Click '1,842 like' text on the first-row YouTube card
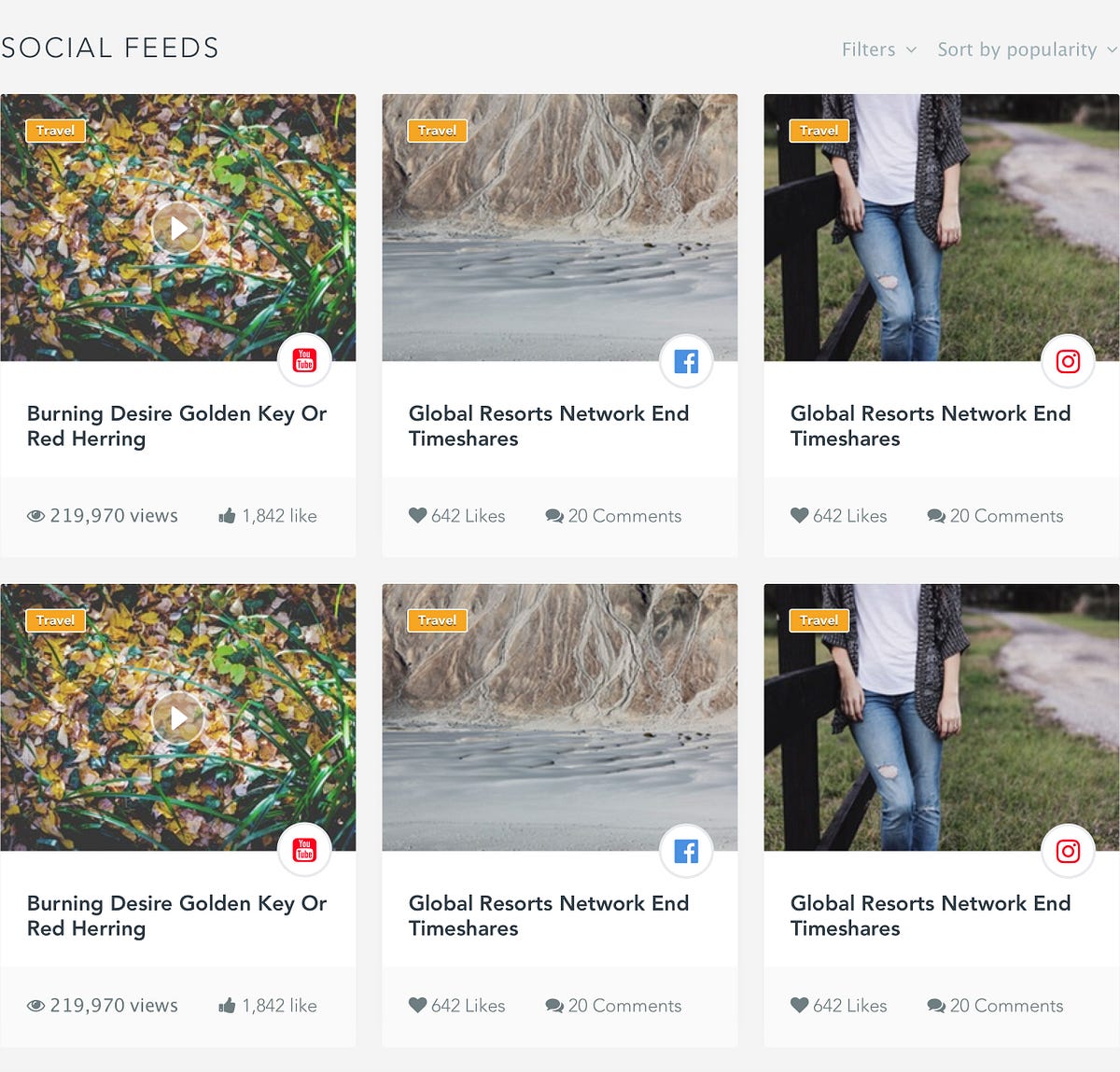 279,516
